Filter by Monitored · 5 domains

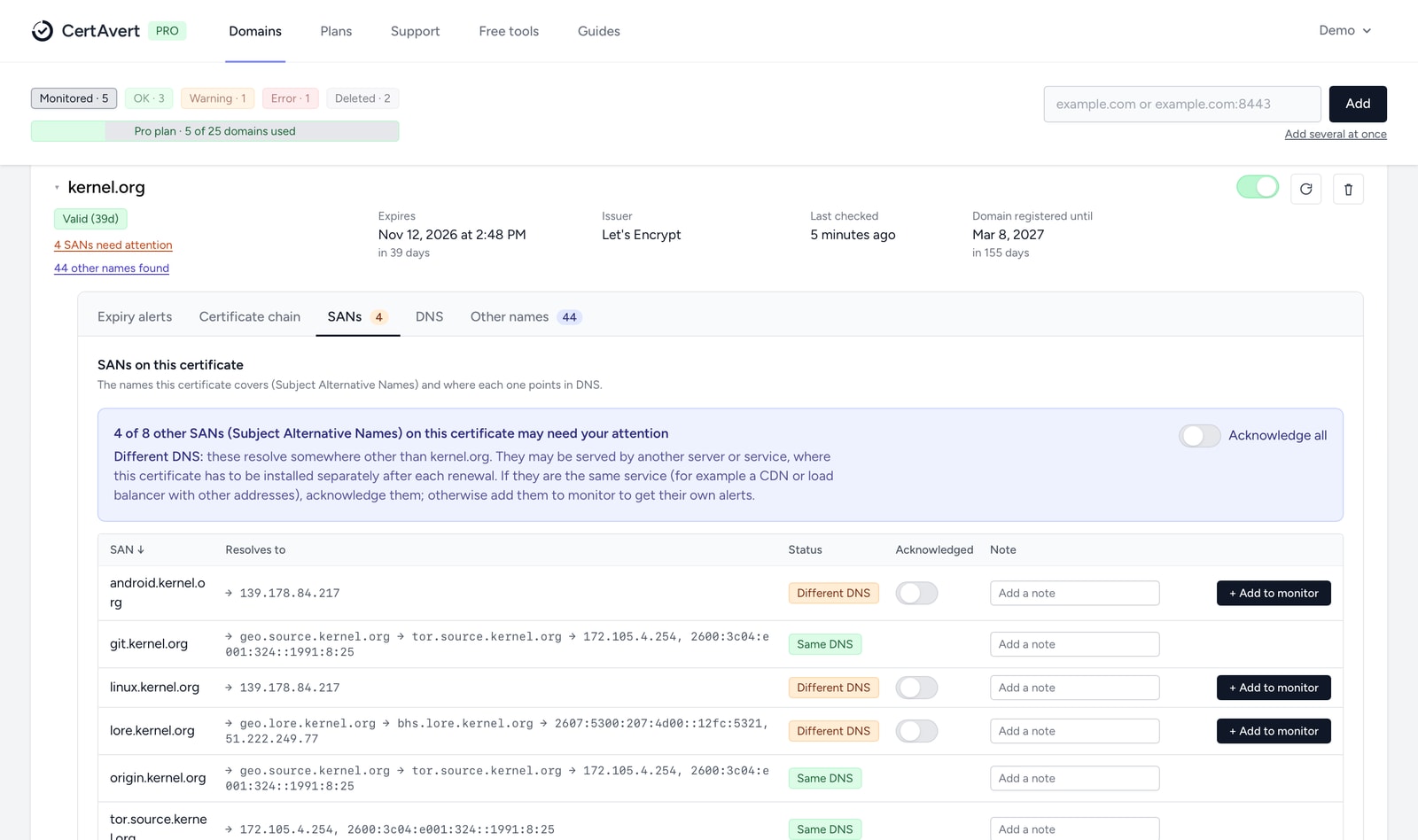click(74, 98)
